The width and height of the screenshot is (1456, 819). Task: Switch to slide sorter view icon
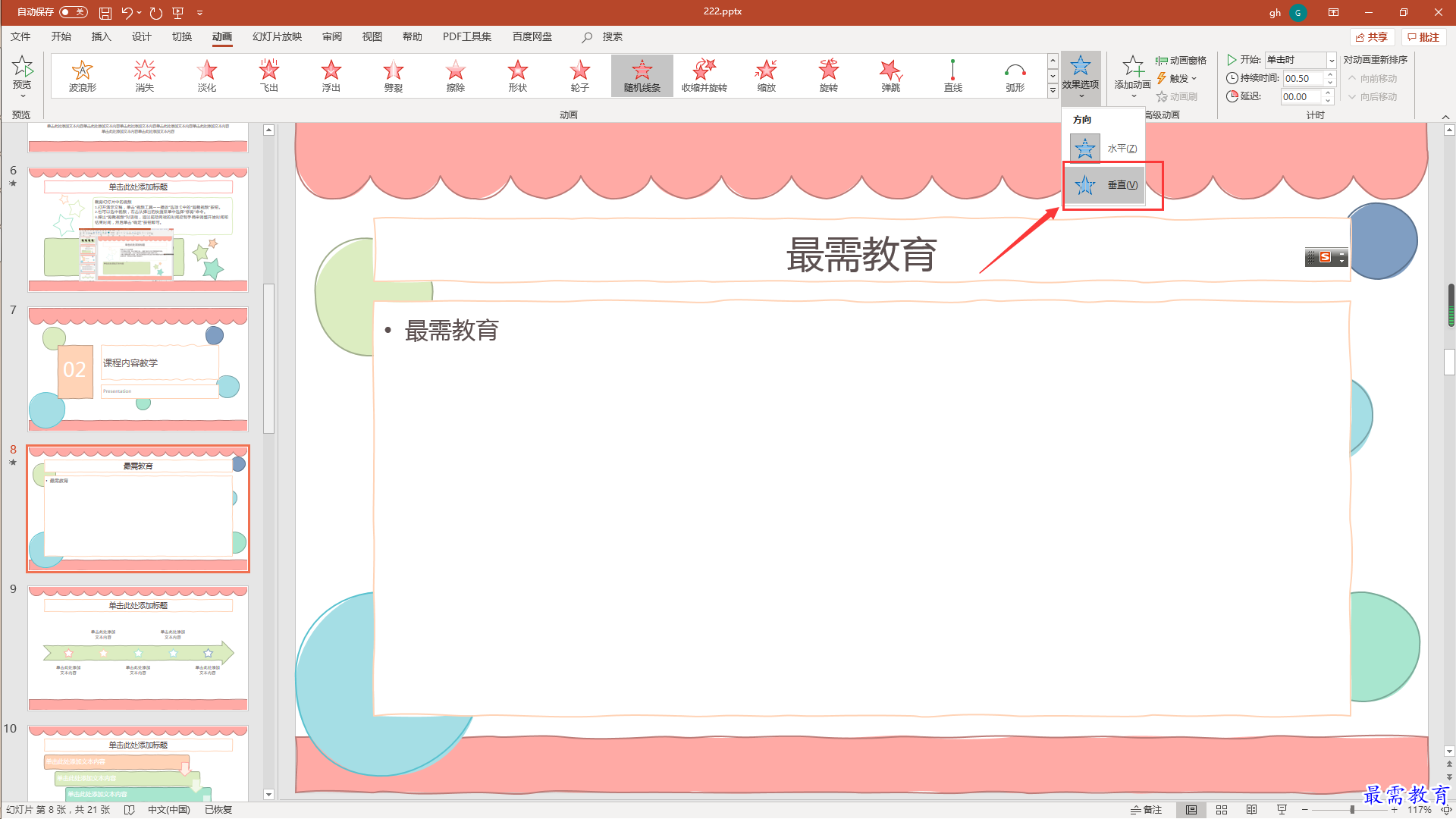coord(1222,810)
